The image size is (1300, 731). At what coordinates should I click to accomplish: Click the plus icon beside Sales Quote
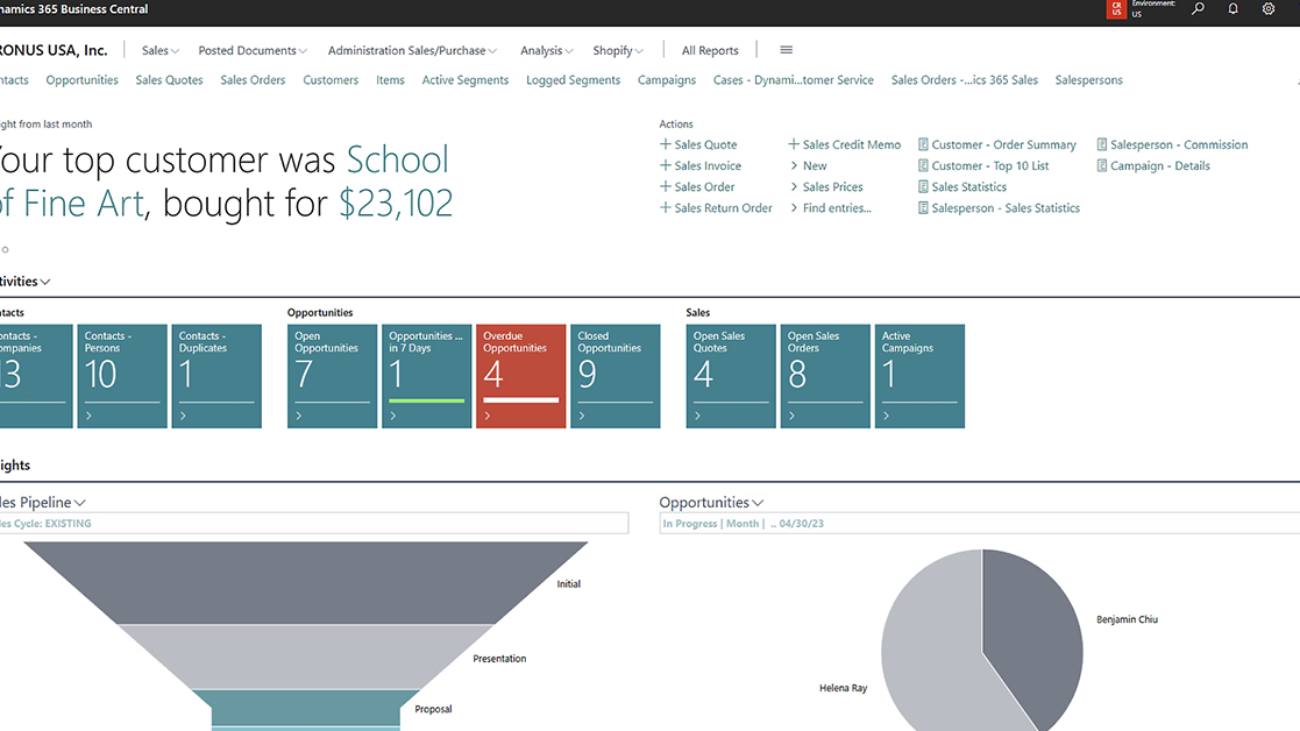[x=665, y=145]
